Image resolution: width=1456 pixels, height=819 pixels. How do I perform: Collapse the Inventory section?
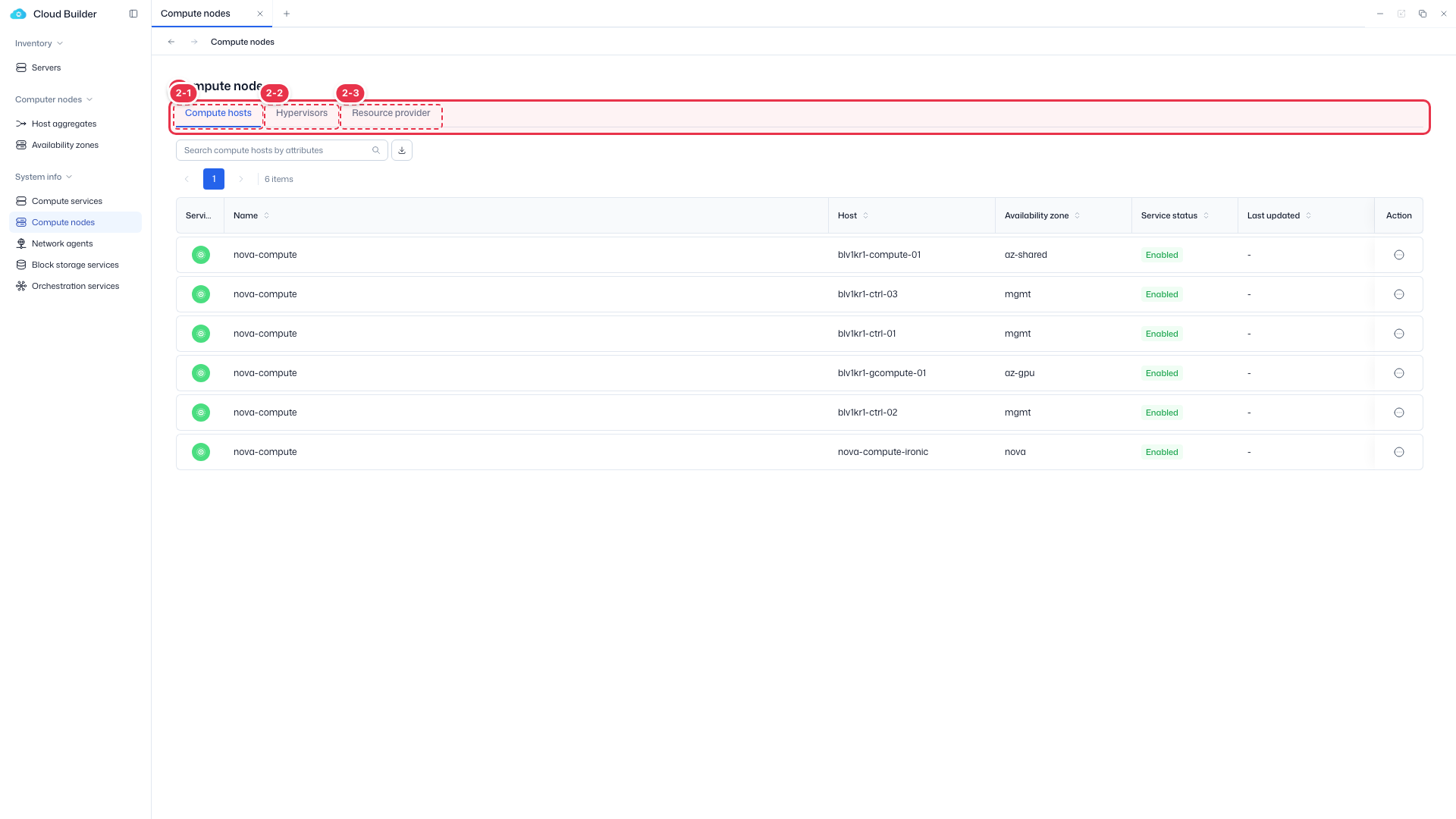[x=60, y=43]
